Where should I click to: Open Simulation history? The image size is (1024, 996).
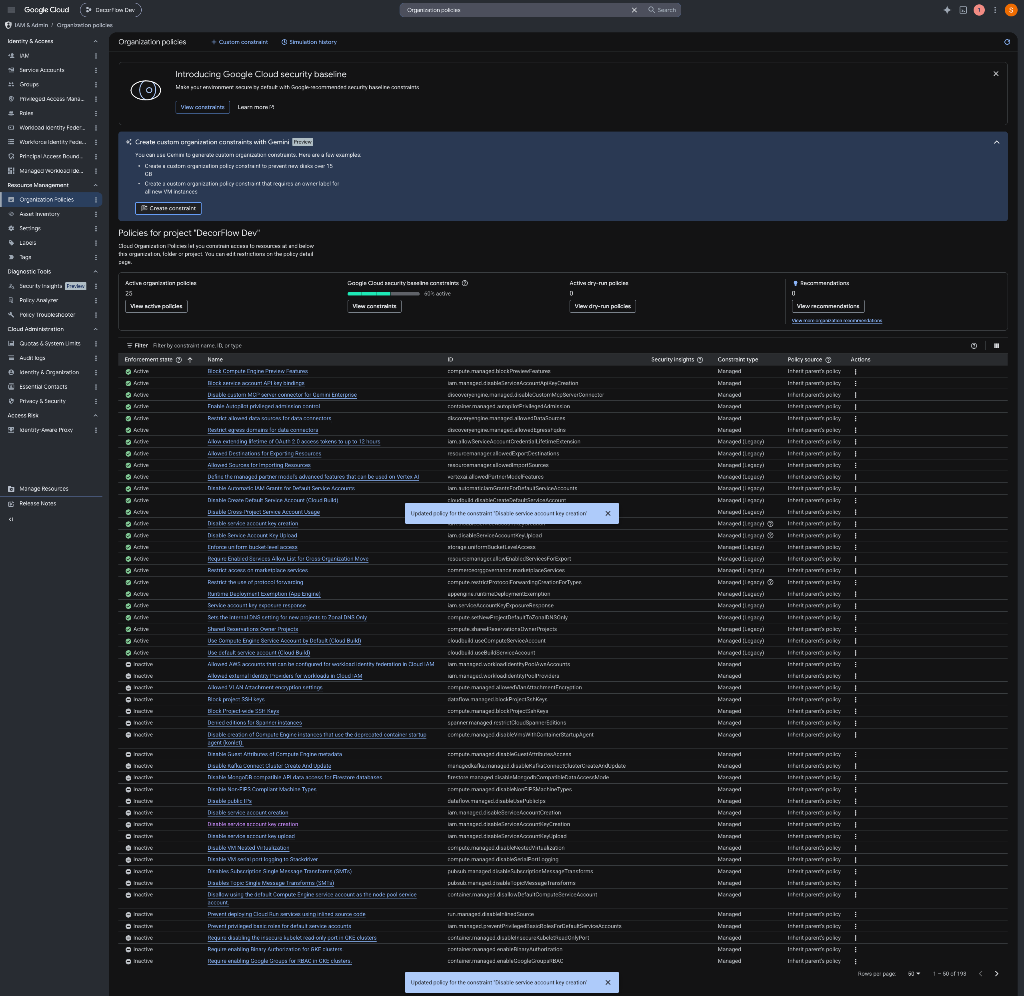click(x=309, y=42)
